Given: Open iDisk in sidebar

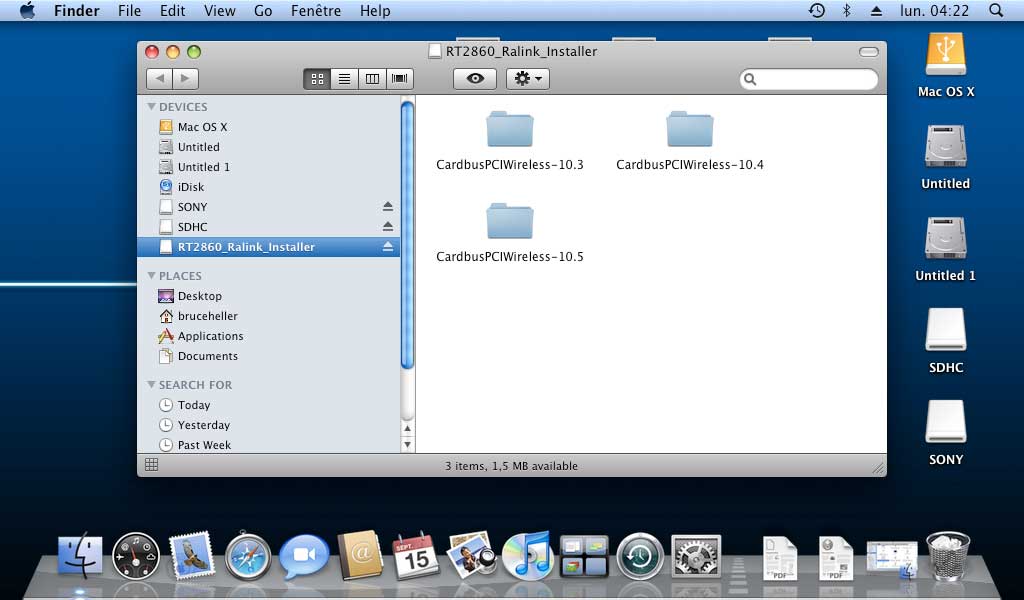Looking at the screenshot, I should point(268,187).
